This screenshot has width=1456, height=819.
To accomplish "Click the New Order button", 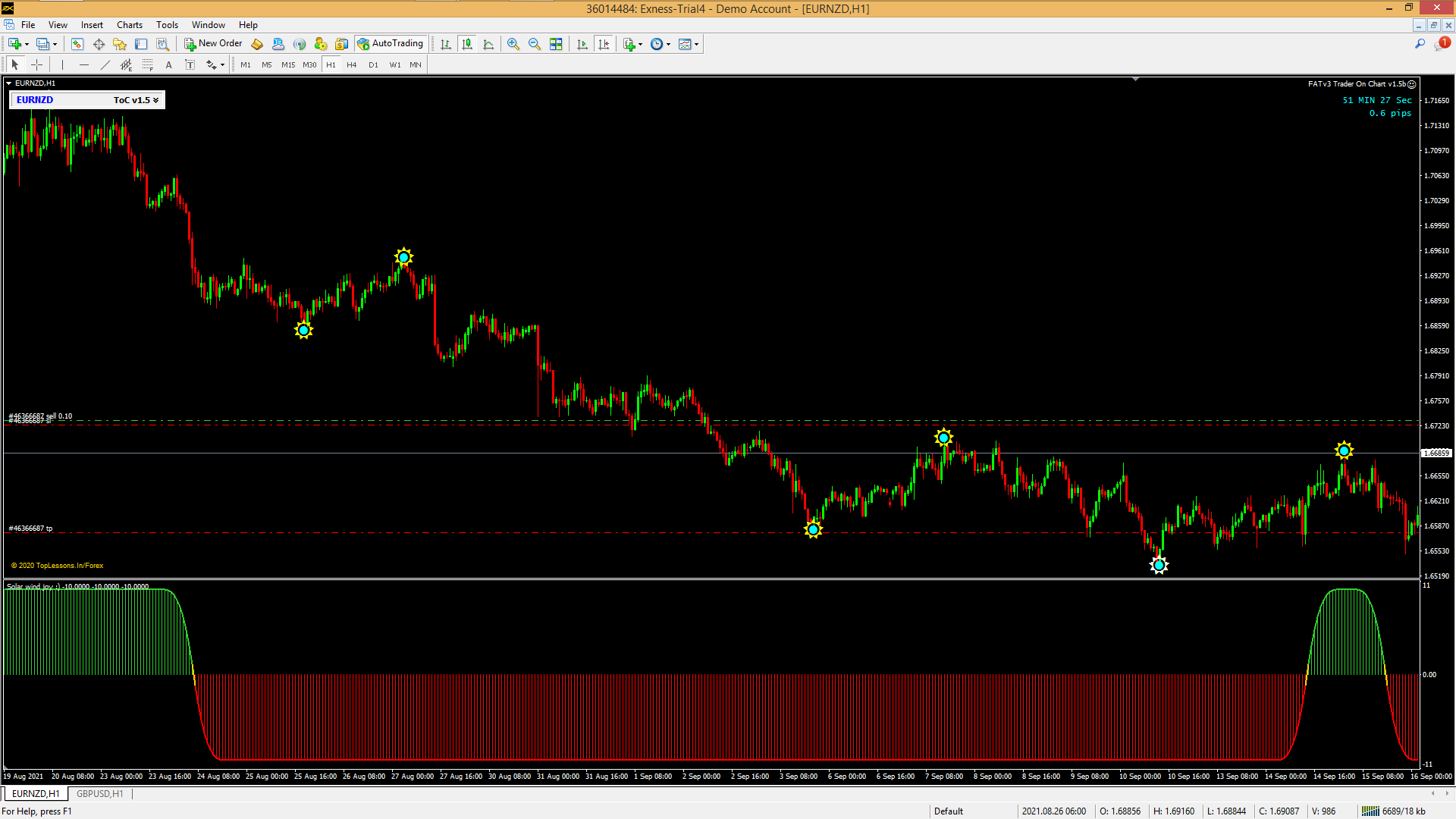I will point(213,43).
